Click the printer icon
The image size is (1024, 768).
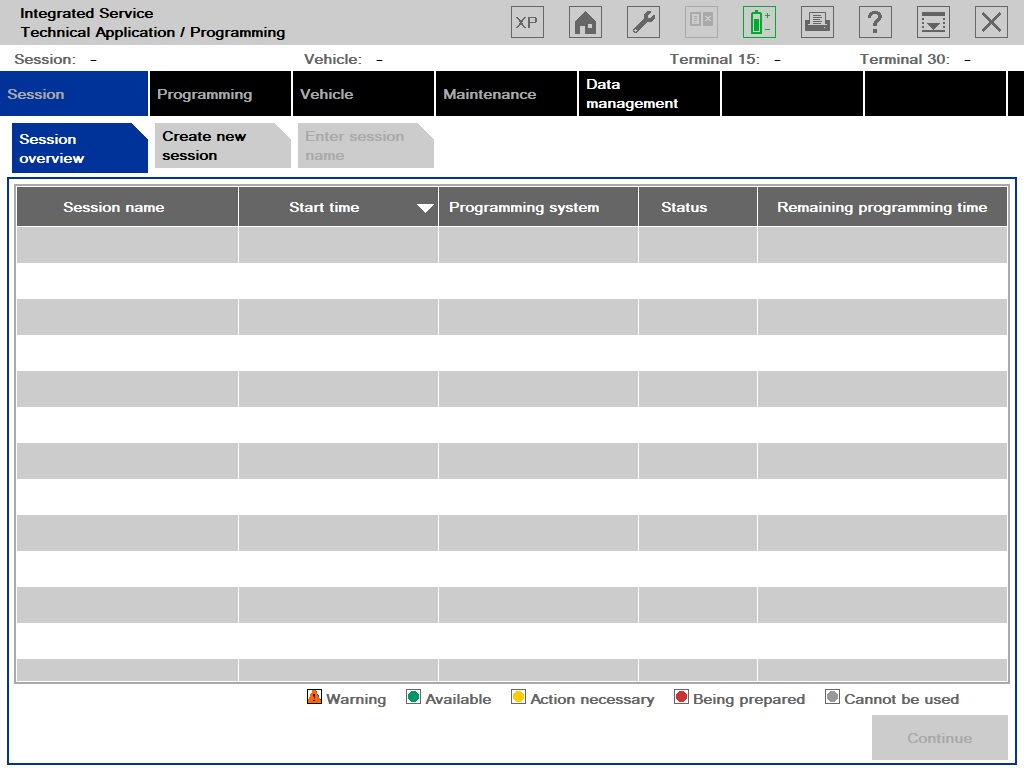point(817,22)
